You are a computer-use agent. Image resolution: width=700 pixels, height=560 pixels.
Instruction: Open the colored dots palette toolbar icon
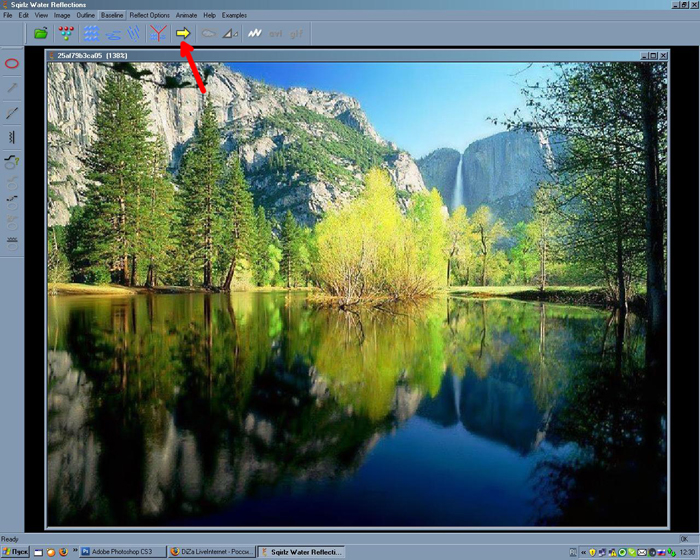pos(66,33)
